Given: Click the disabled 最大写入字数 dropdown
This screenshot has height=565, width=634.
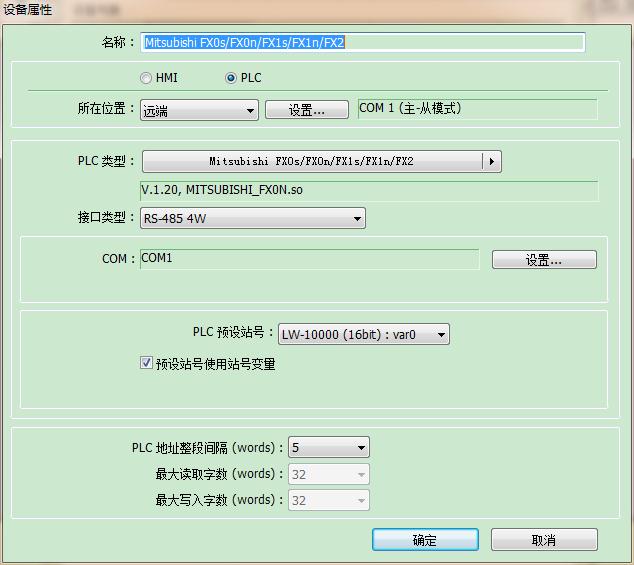Looking at the screenshot, I should click(329, 500).
